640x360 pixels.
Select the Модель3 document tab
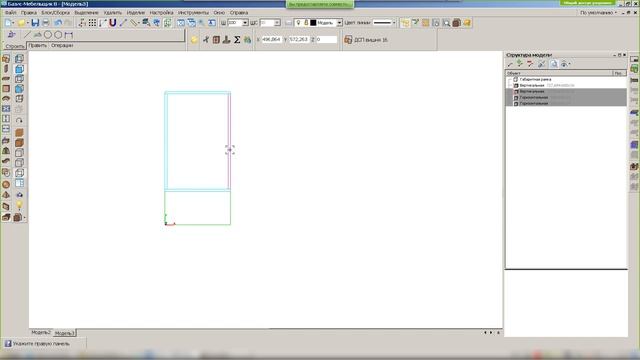click(x=64, y=333)
